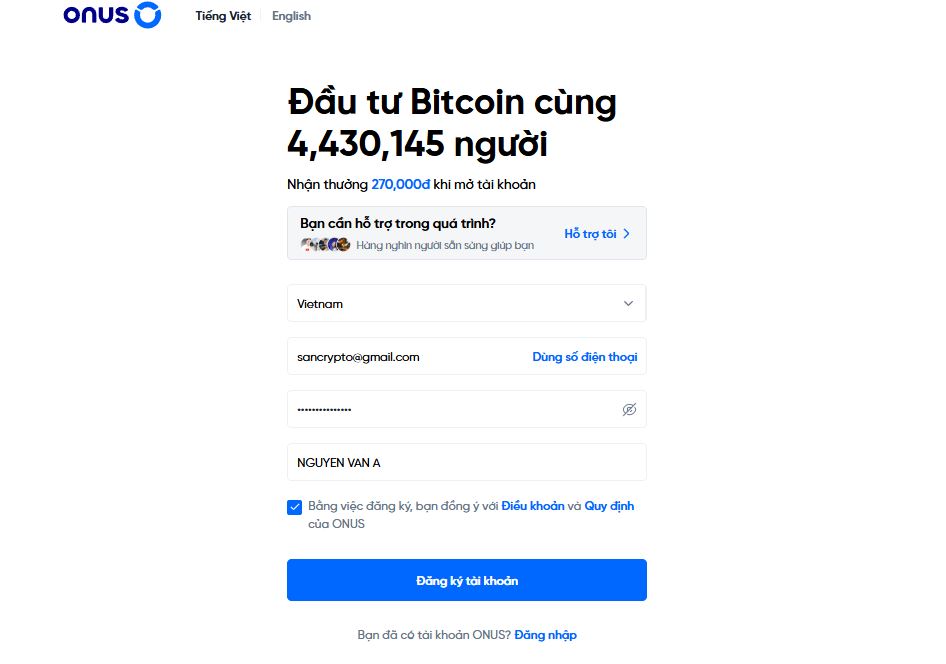Open the Vietnam country dropdown
The image size is (946, 664).
point(466,303)
